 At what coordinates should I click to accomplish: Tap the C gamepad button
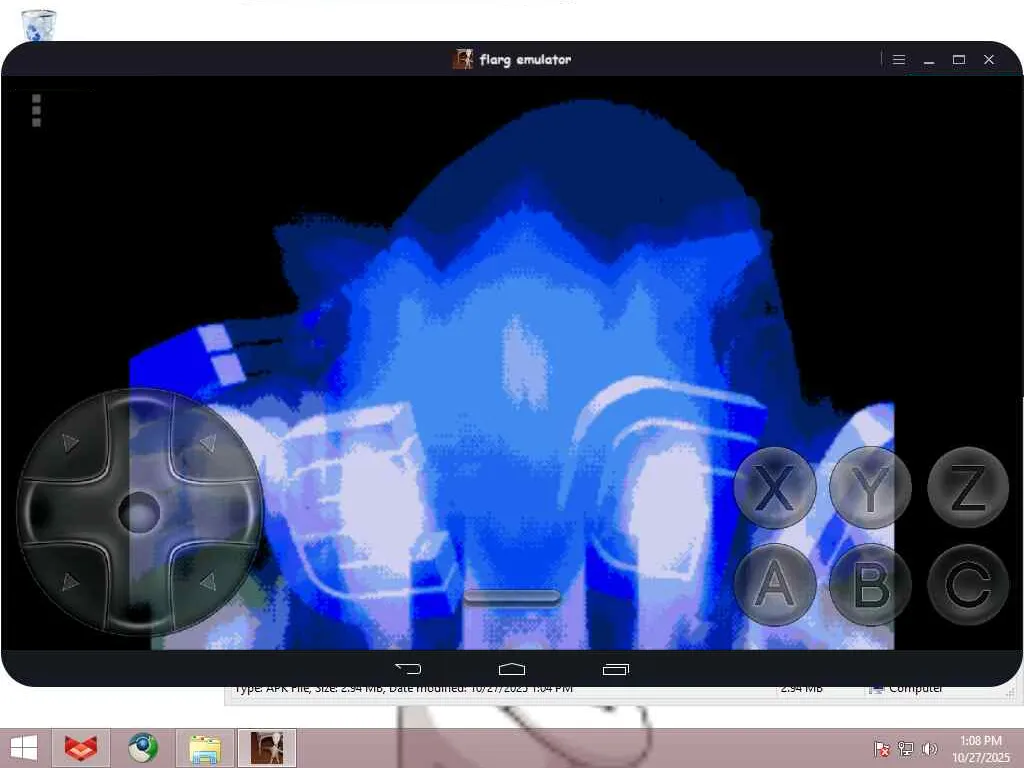click(968, 584)
